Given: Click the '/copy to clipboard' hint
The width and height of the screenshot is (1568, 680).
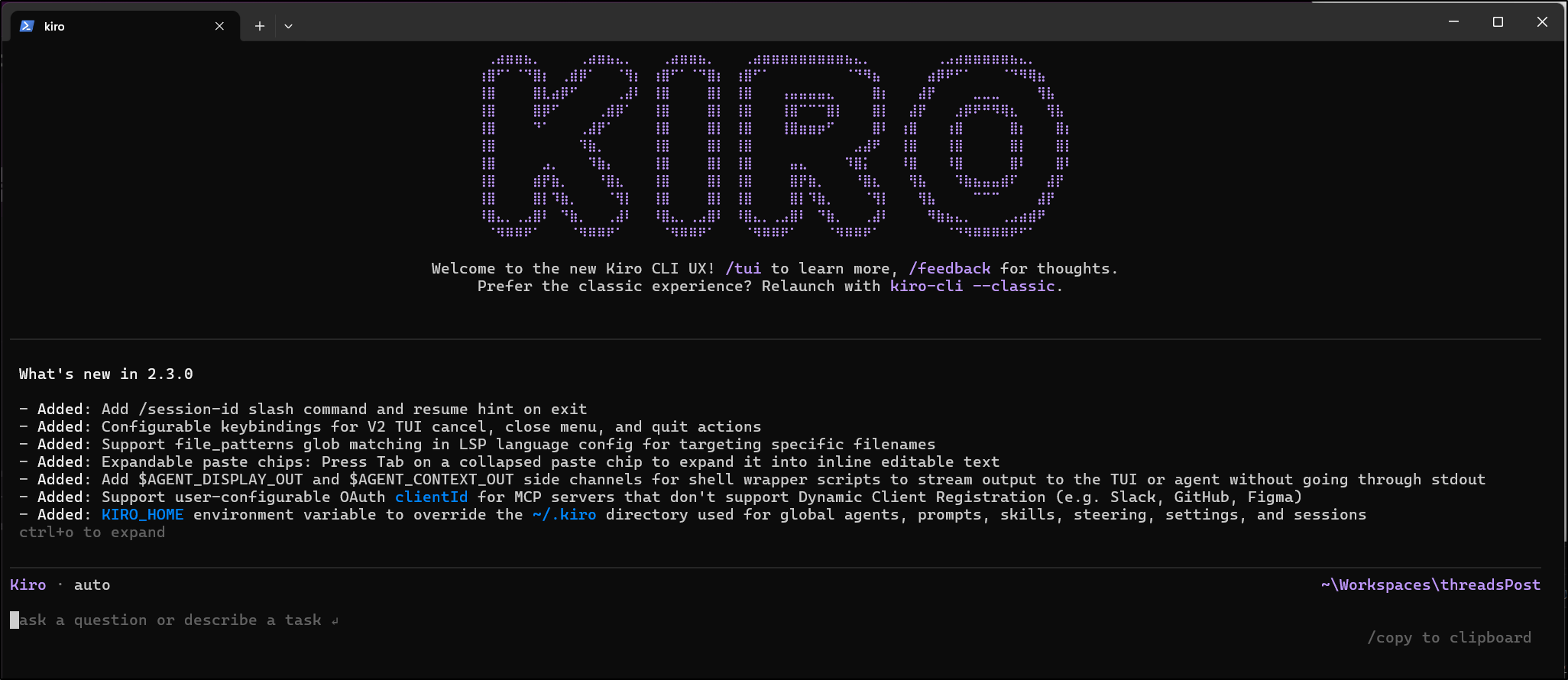Looking at the screenshot, I should pyautogui.click(x=1449, y=637).
